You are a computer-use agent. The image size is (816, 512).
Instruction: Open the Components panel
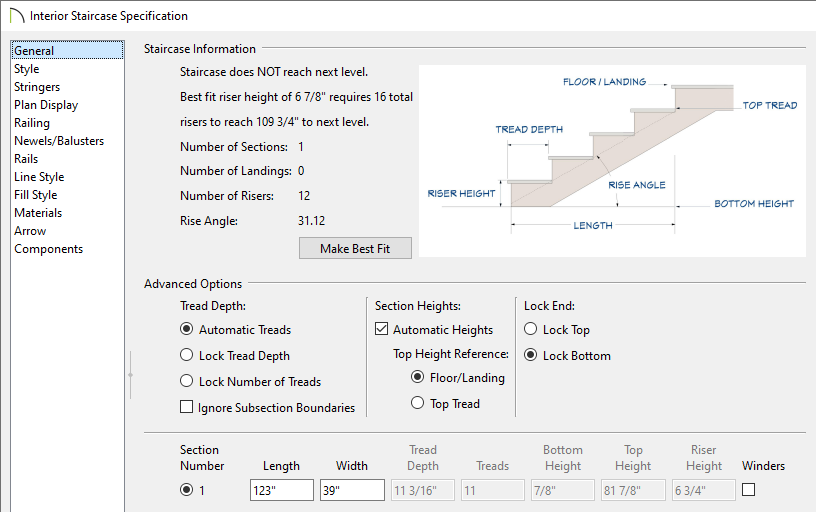pyautogui.click(x=48, y=249)
